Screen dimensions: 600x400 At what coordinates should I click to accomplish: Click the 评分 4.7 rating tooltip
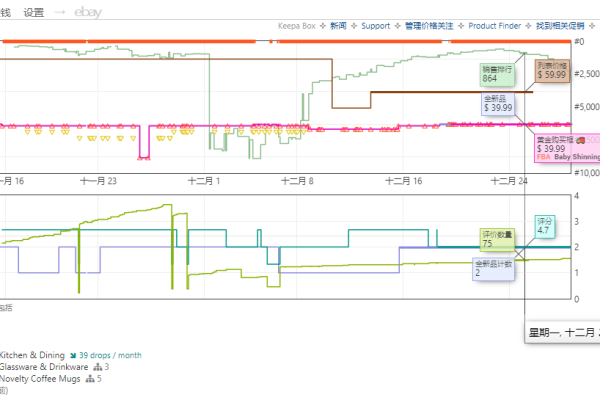tap(545, 227)
